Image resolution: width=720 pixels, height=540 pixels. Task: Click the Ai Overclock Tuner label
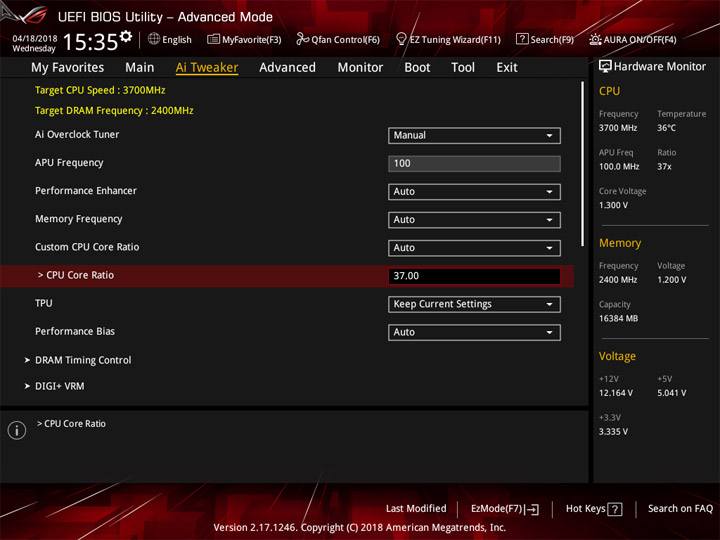(77, 135)
